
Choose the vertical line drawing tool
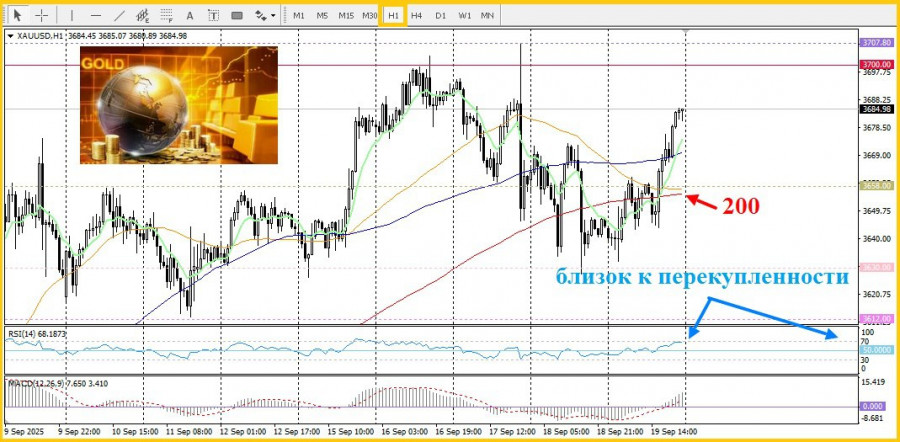click(71, 15)
